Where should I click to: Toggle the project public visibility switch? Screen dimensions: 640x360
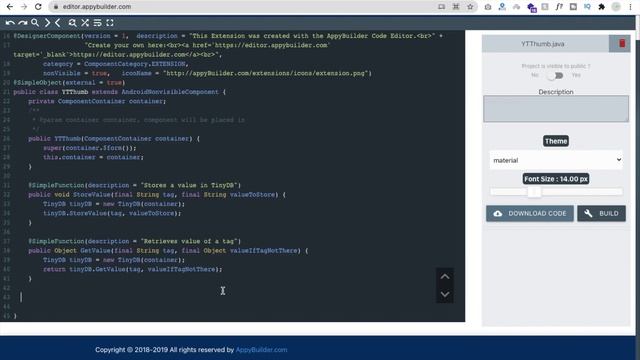(556, 76)
